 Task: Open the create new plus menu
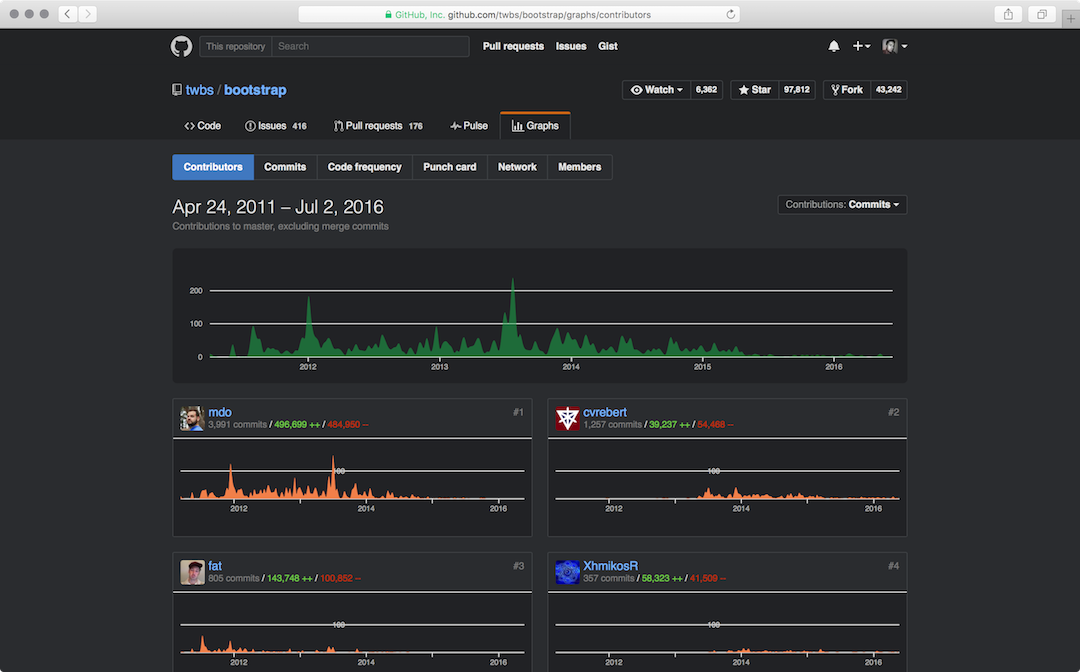[x=861, y=46]
